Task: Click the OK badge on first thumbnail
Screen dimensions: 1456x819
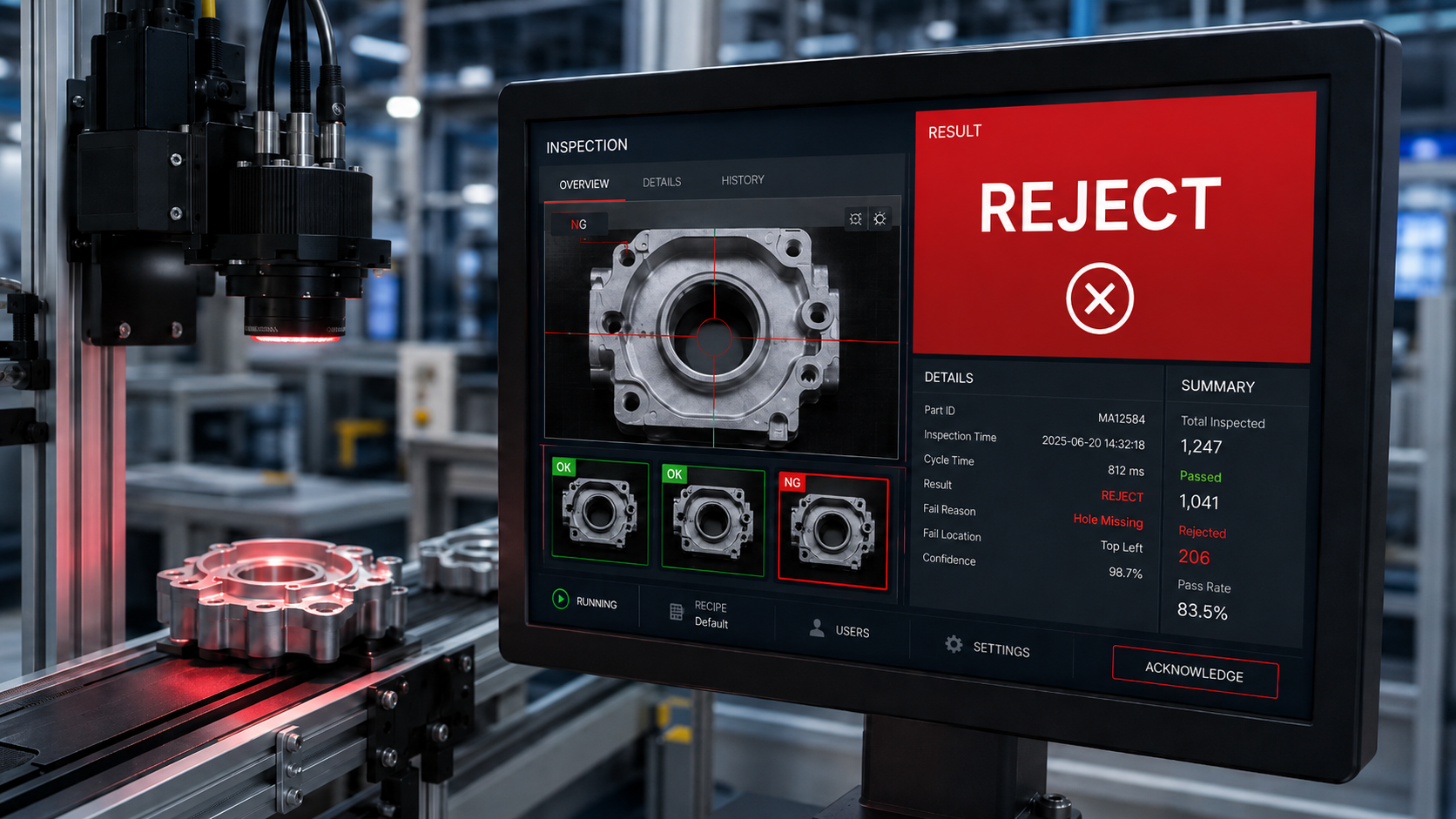Action: point(563,467)
